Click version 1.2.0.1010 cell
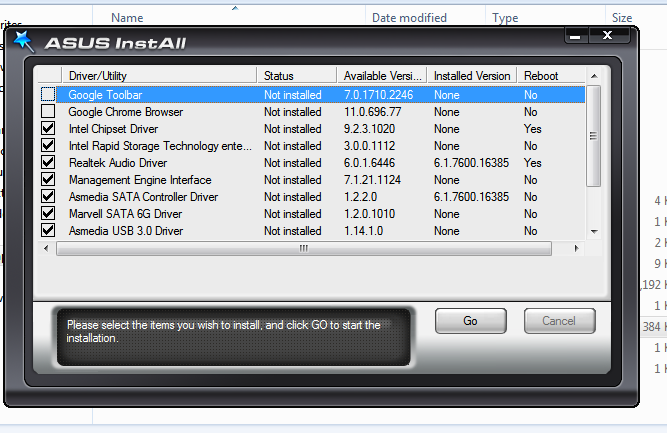 point(369,214)
